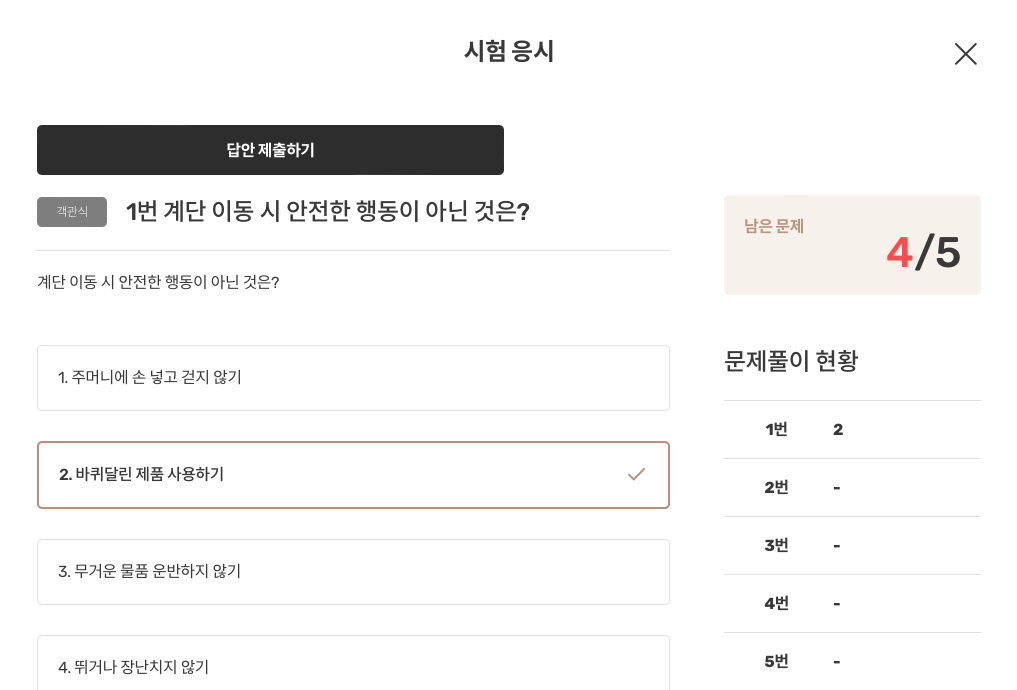The width and height of the screenshot is (1017, 690).
Task: Select answer option 3 무거운 물품 운반하지 않기
Action: click(x=353, y=572)
